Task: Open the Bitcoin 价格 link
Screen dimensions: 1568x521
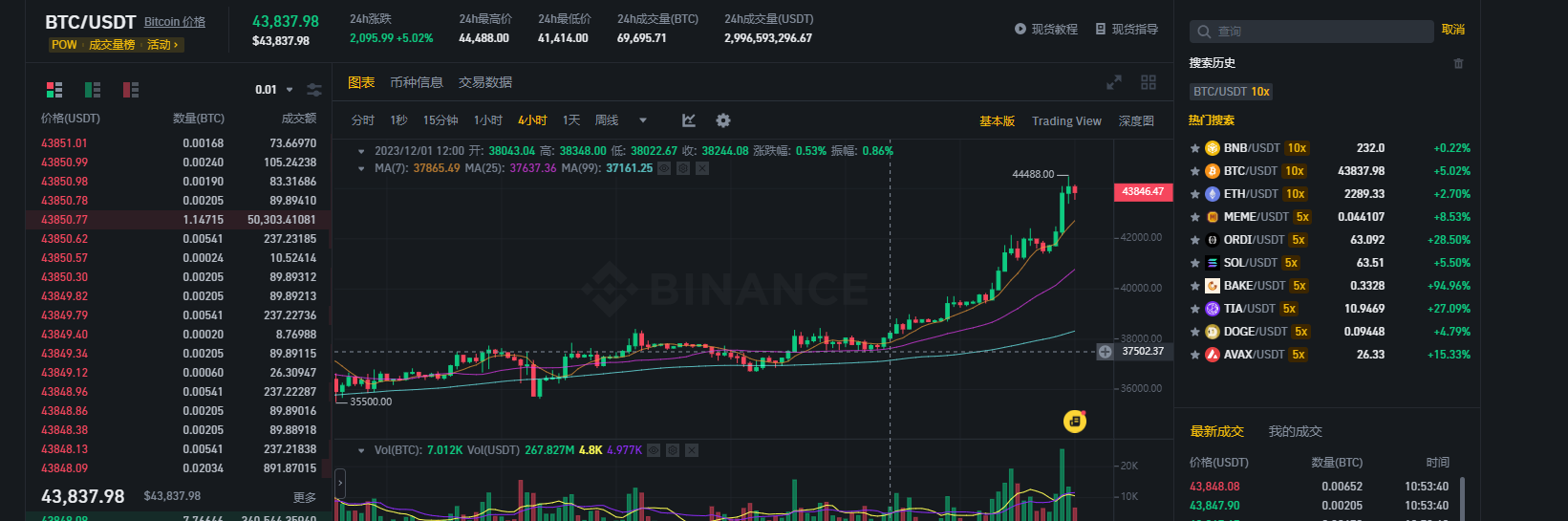Action: coord(175,22)
